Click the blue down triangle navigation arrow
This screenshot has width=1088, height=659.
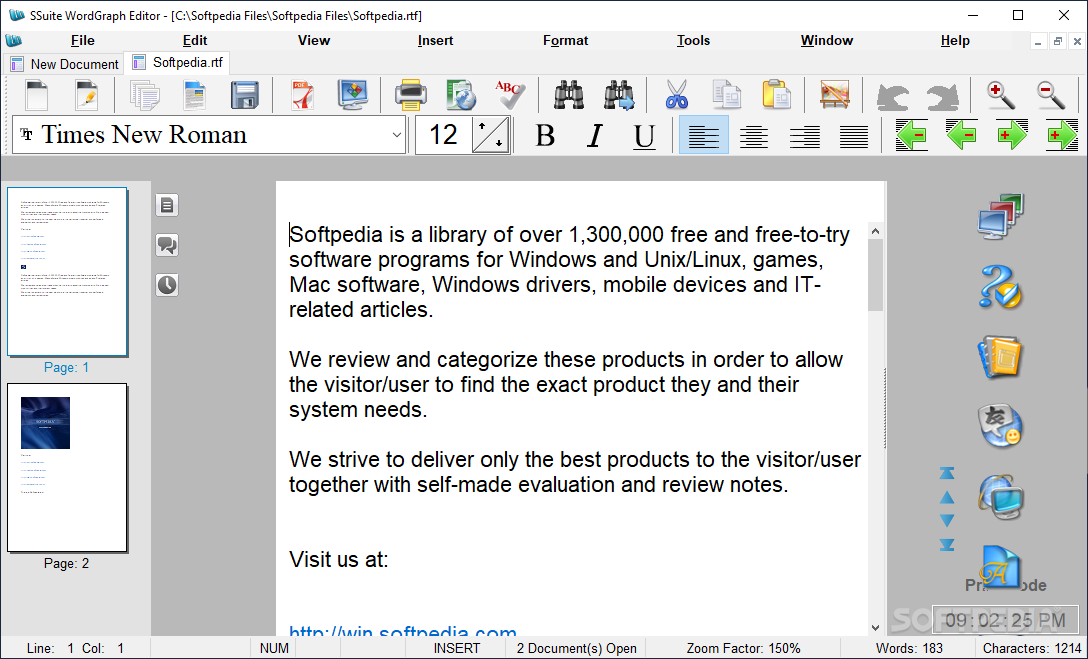[947, 520]
